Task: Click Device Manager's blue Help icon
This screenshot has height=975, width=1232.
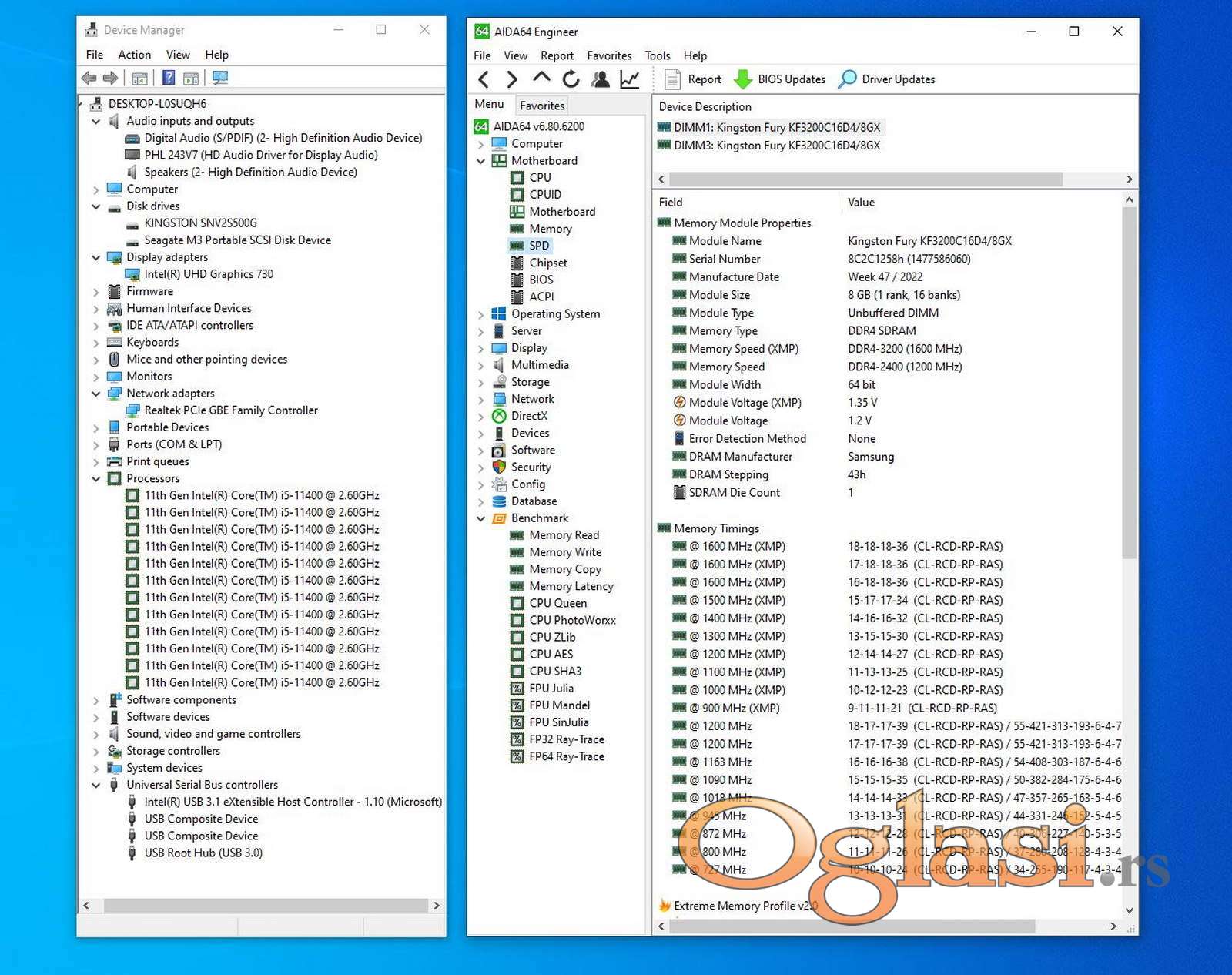Action: pyautogui.click(x=169, y=78)
